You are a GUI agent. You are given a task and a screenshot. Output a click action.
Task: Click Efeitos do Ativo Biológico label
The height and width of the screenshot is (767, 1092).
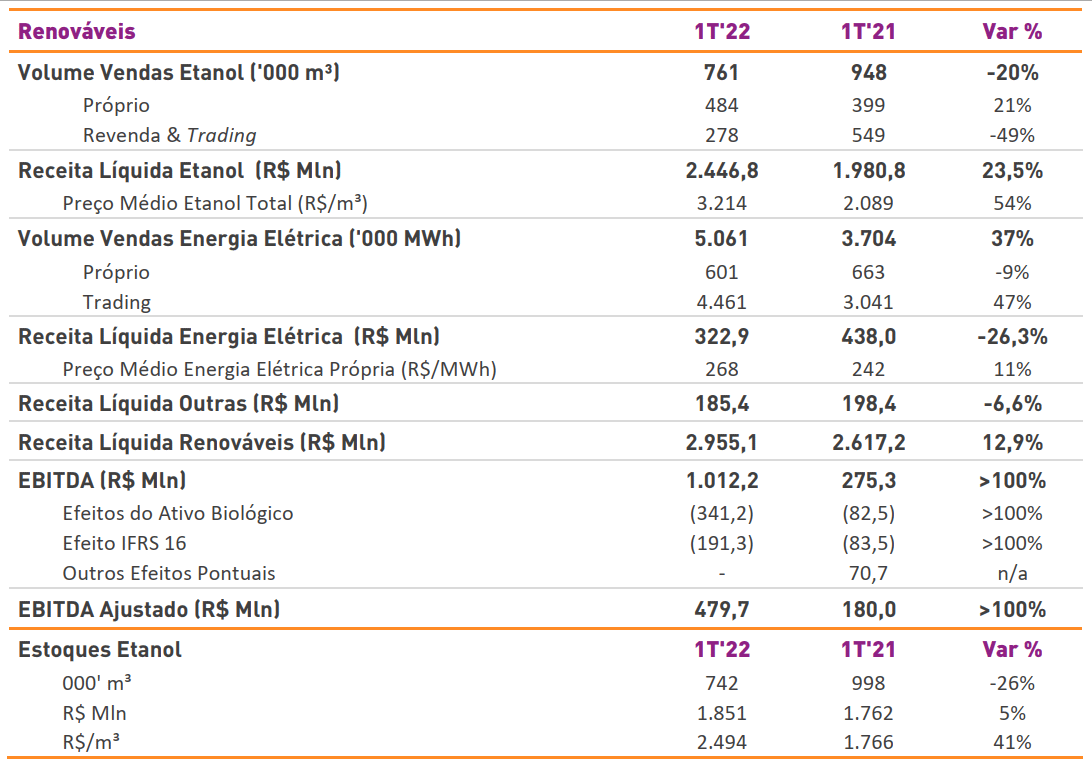click(178, 514)
